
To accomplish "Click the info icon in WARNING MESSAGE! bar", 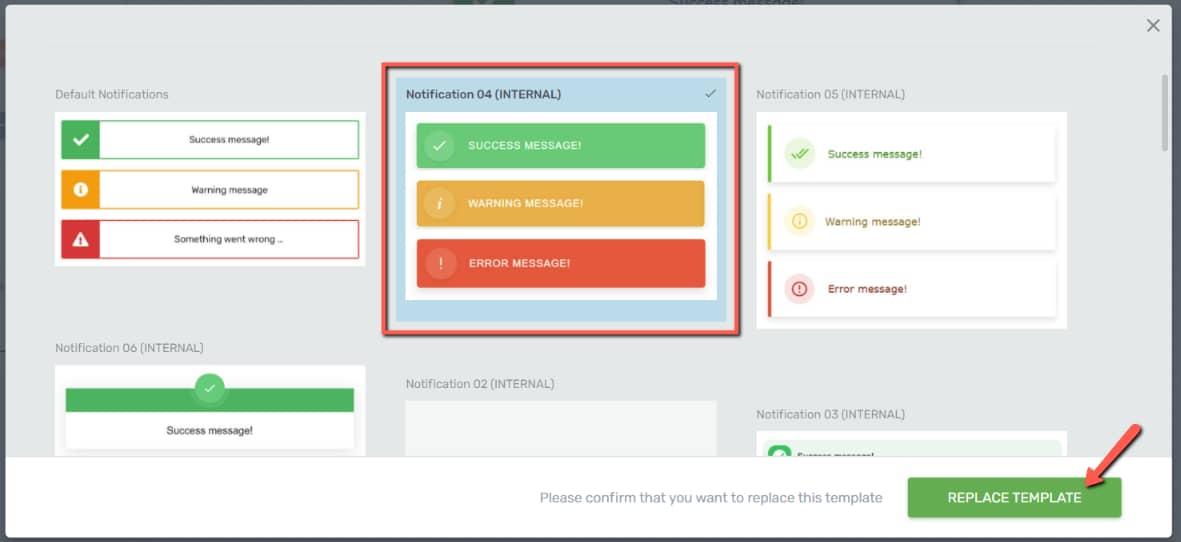I will tap(439, 204).
